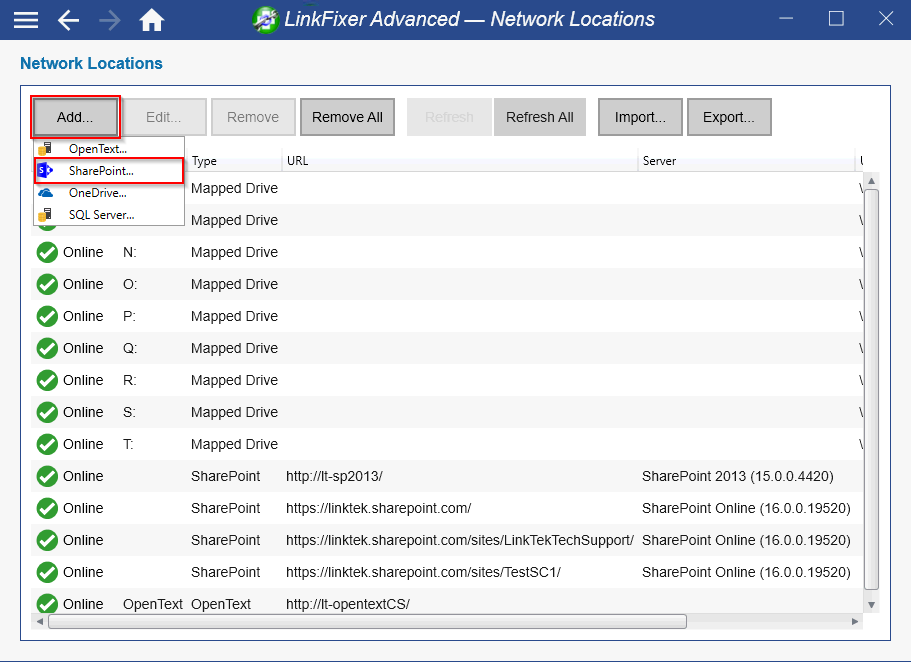Click the vertical scrollbar down arrow
The width and height of the screenshot is (911, 662).
[x=871, y=604]
